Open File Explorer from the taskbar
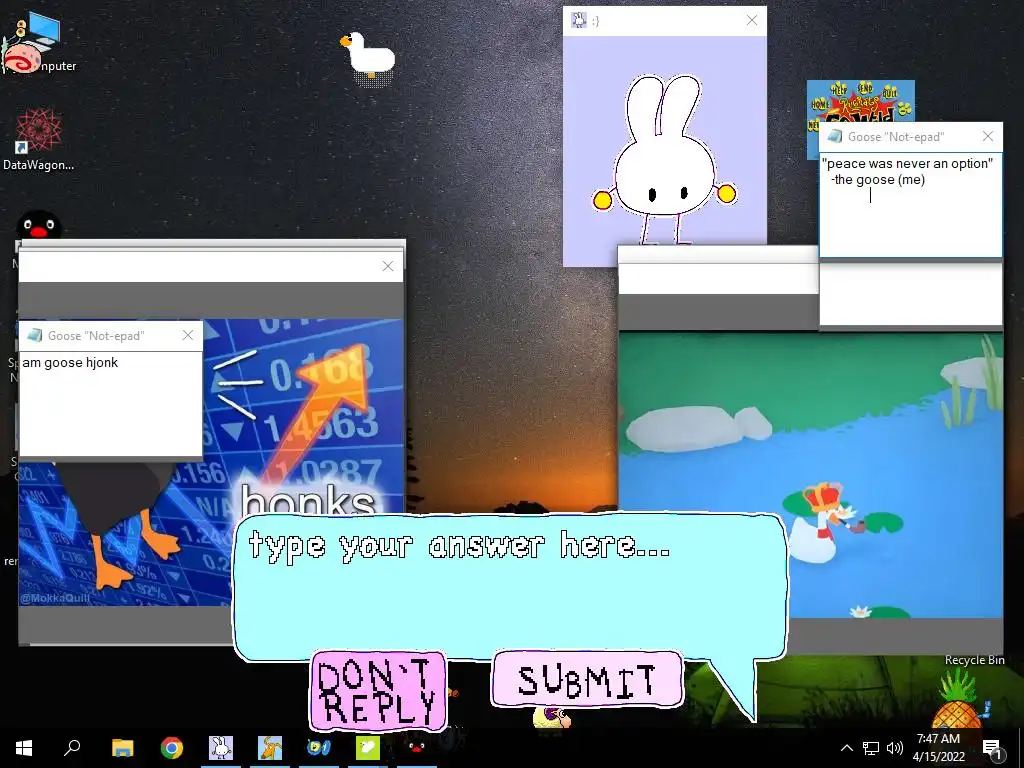1024x768 pixels. (122, 748)
